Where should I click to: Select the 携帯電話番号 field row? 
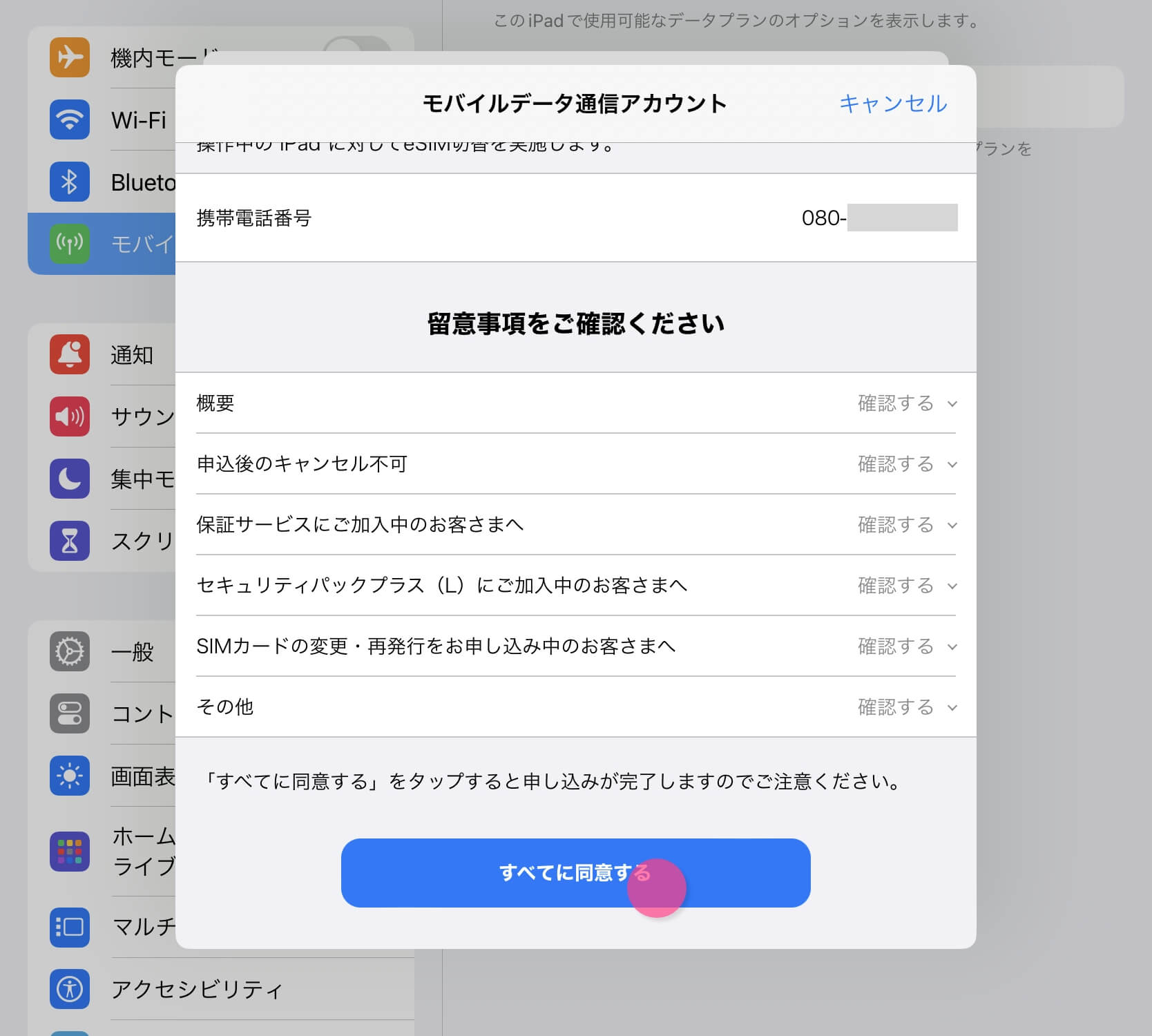click(x=575, y=218)
